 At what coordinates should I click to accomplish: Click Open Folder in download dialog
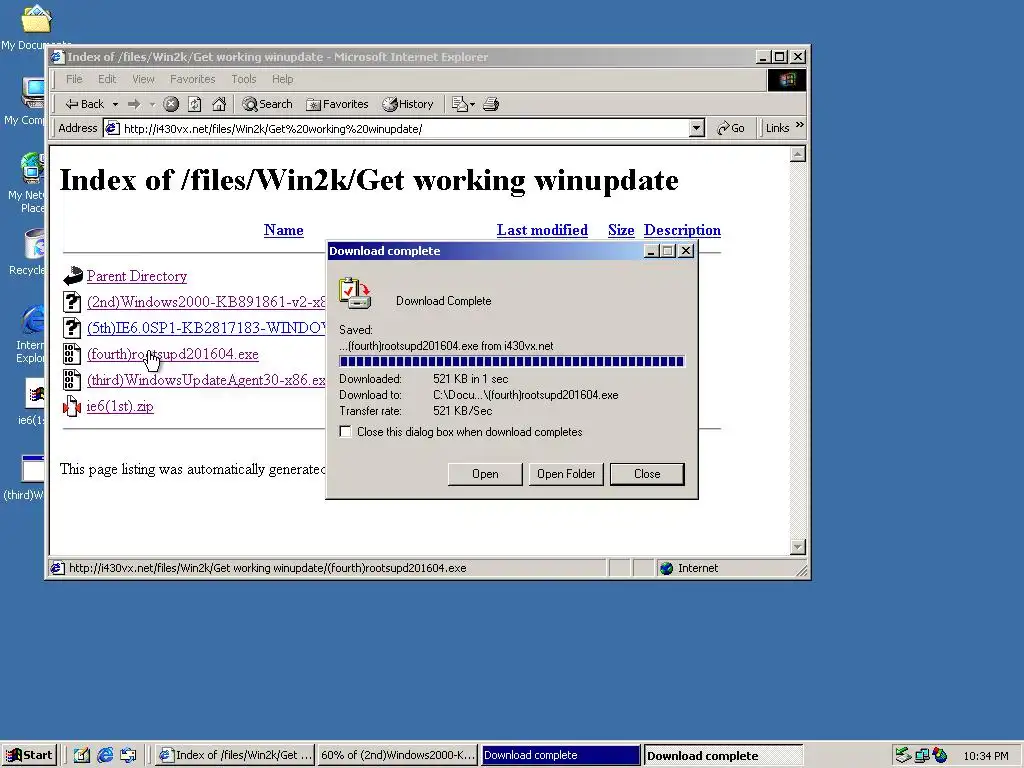coord(566,474)
